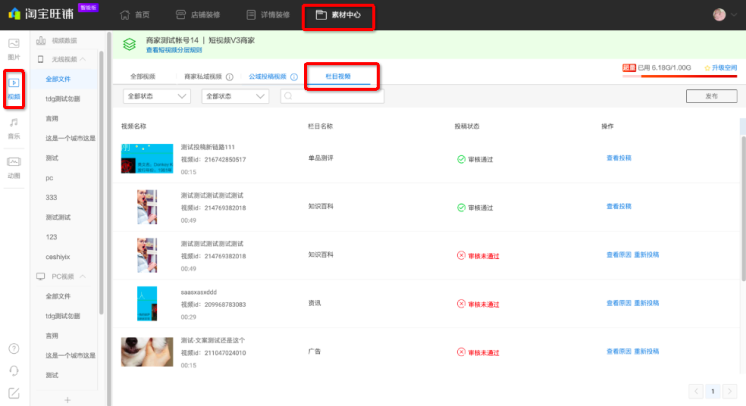Click info icon beside 商家私域视频 tab
Screen dimensions: 746x406
tap(229, 77)
